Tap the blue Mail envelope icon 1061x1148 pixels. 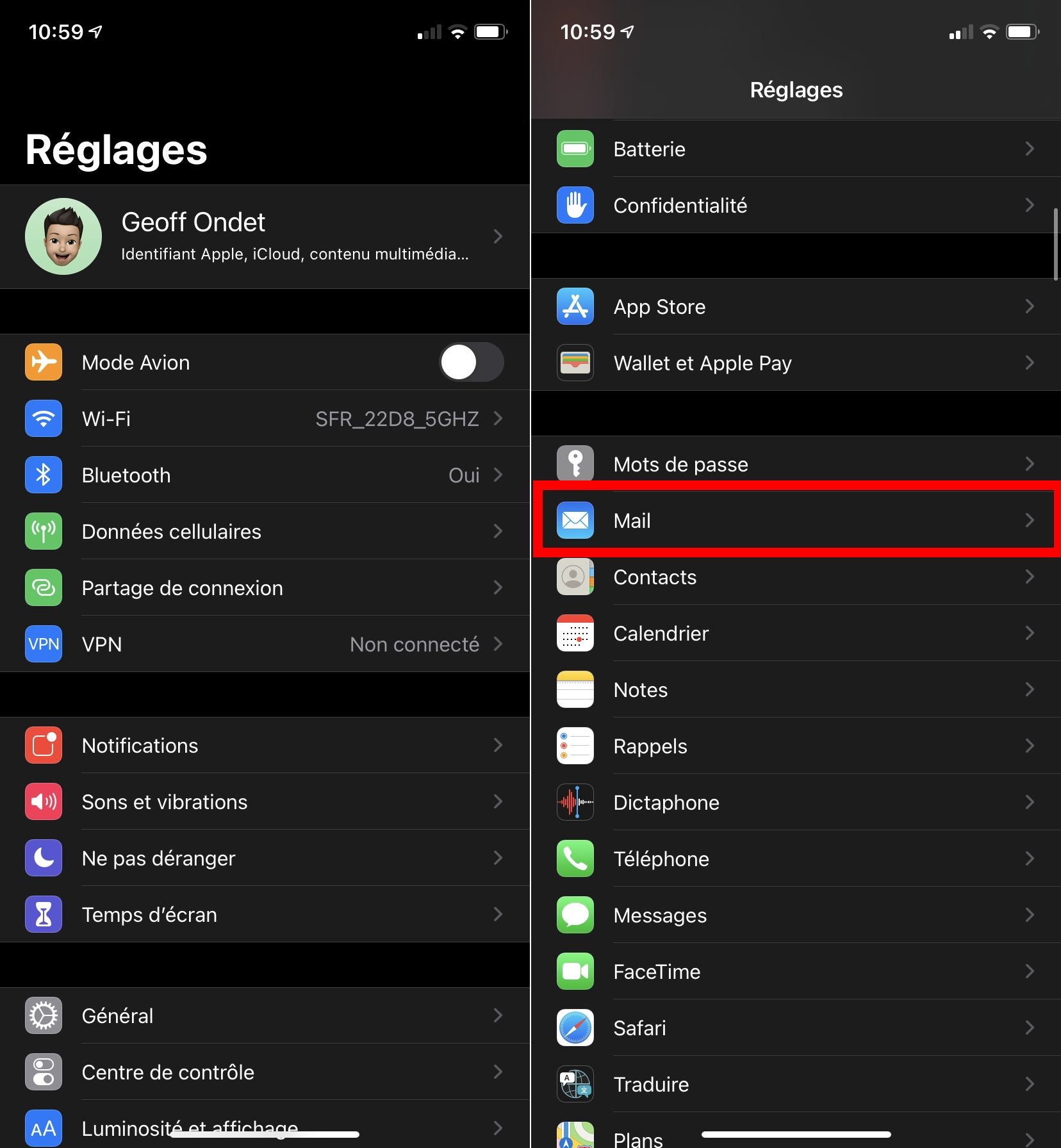coord(575,520)
